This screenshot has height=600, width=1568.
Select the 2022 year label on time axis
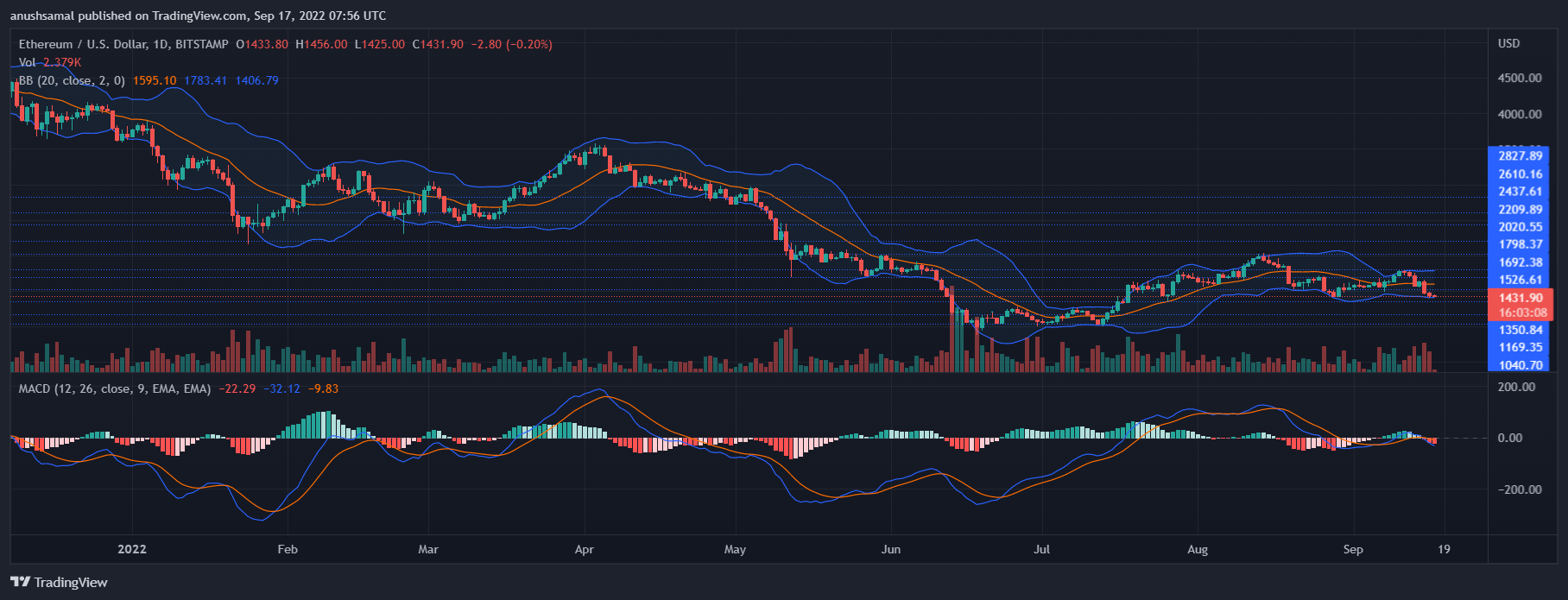(x=132, y=549)
